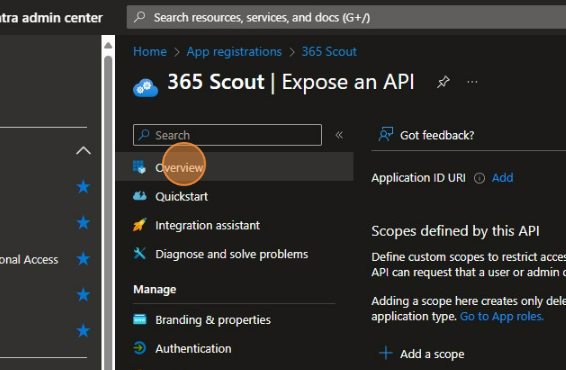Click the 365 Scout breadcrumb link

point(329,52)
